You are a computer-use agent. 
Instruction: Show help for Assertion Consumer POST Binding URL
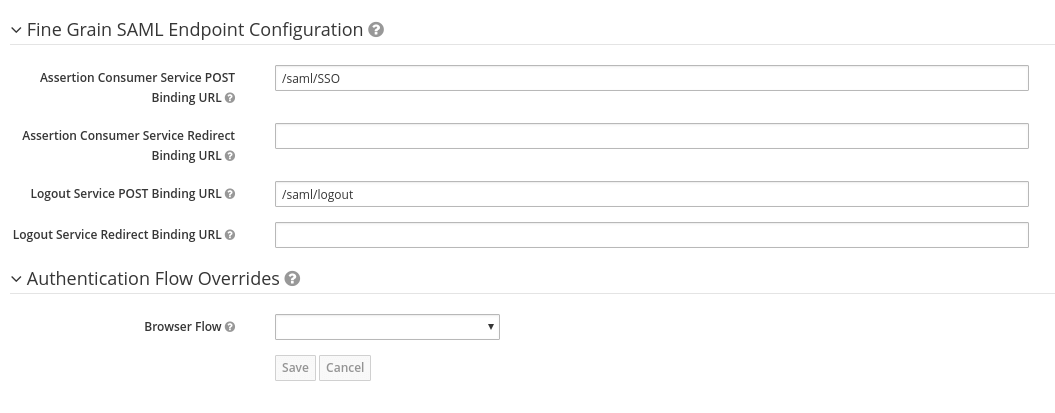click(x=230, y=98)
